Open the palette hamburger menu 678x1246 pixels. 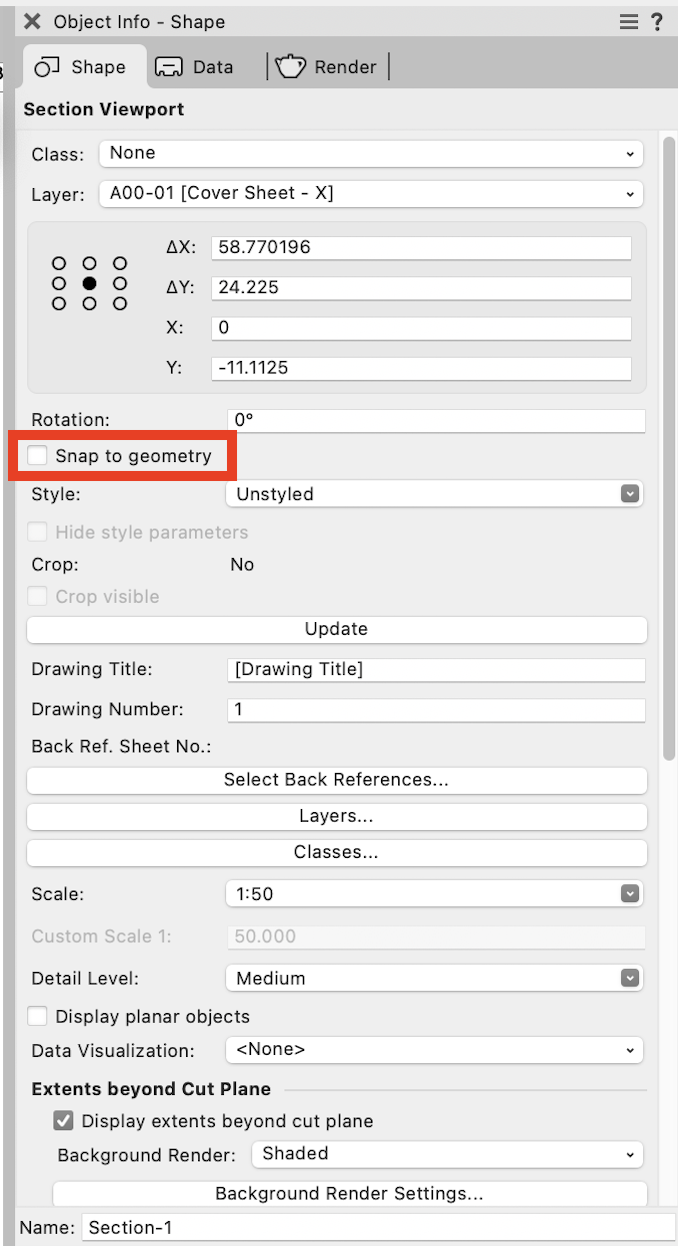629,22
